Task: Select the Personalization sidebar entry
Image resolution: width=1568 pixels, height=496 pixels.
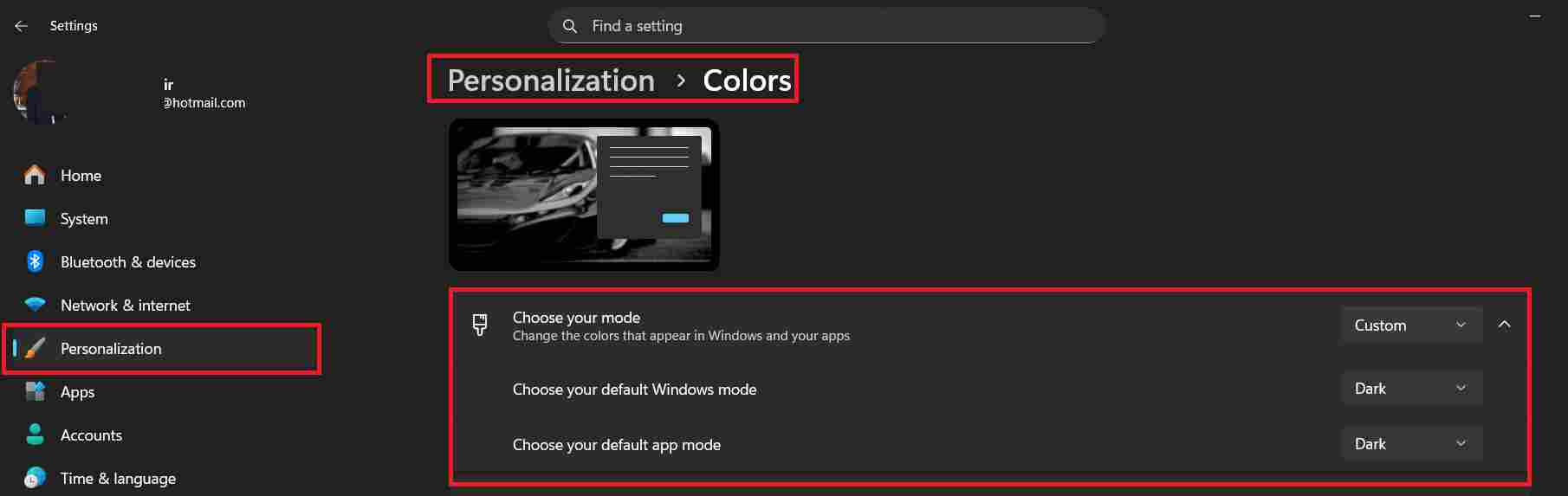Action: click(x=161, y=348)
